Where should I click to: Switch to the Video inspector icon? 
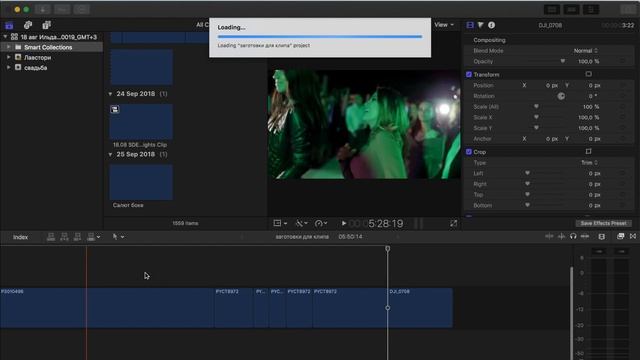470,25
